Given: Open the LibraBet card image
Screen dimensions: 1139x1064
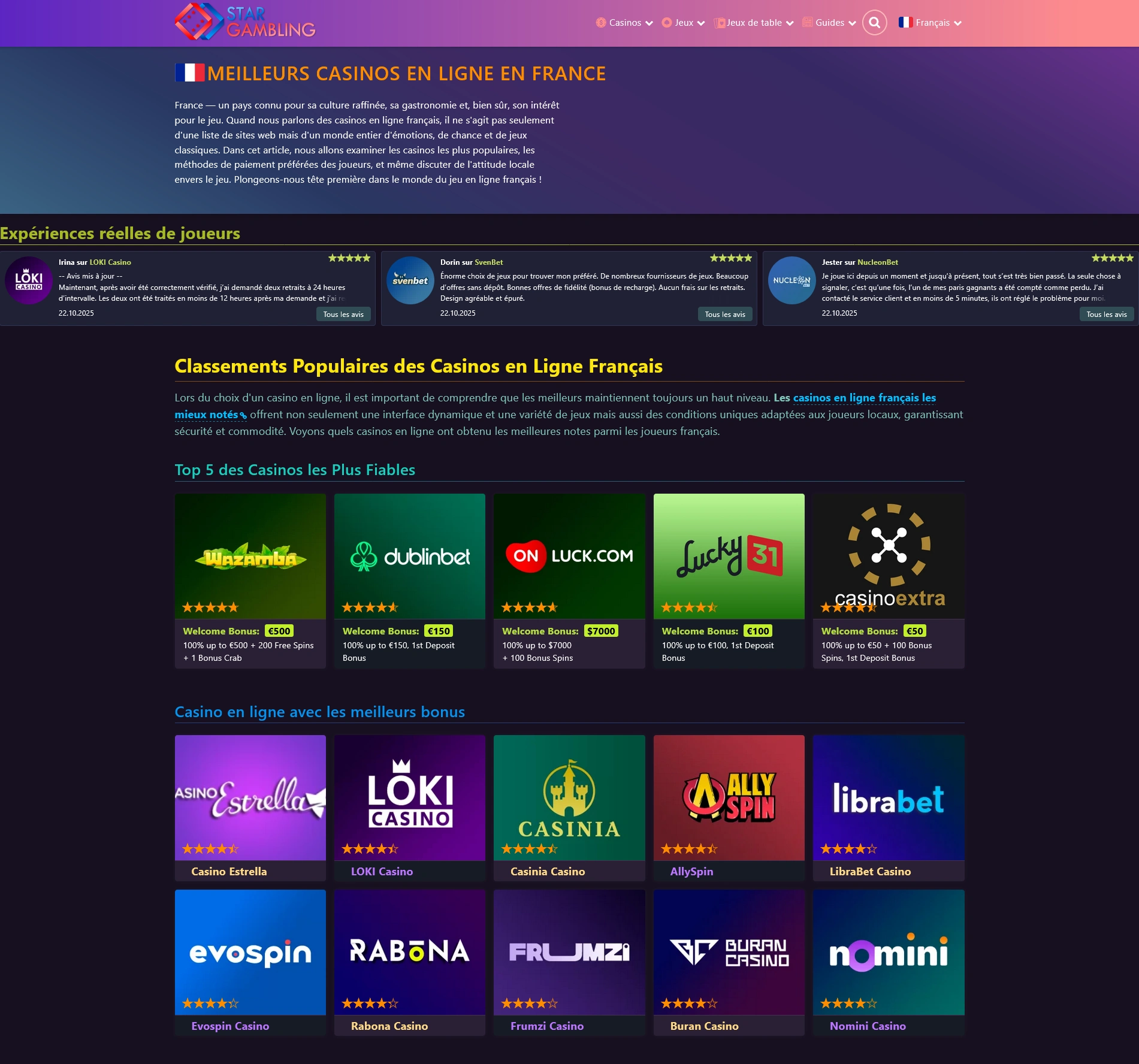Looking at the screenshot, I should (x=889, y=797).
